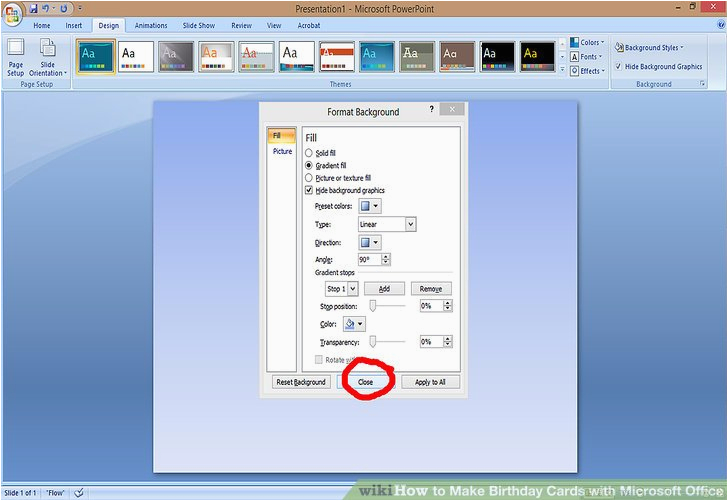Apply the white Office theme thumbnail
Image resolution: width=728 pixels, height=501 pixels.
click(136, 57)
